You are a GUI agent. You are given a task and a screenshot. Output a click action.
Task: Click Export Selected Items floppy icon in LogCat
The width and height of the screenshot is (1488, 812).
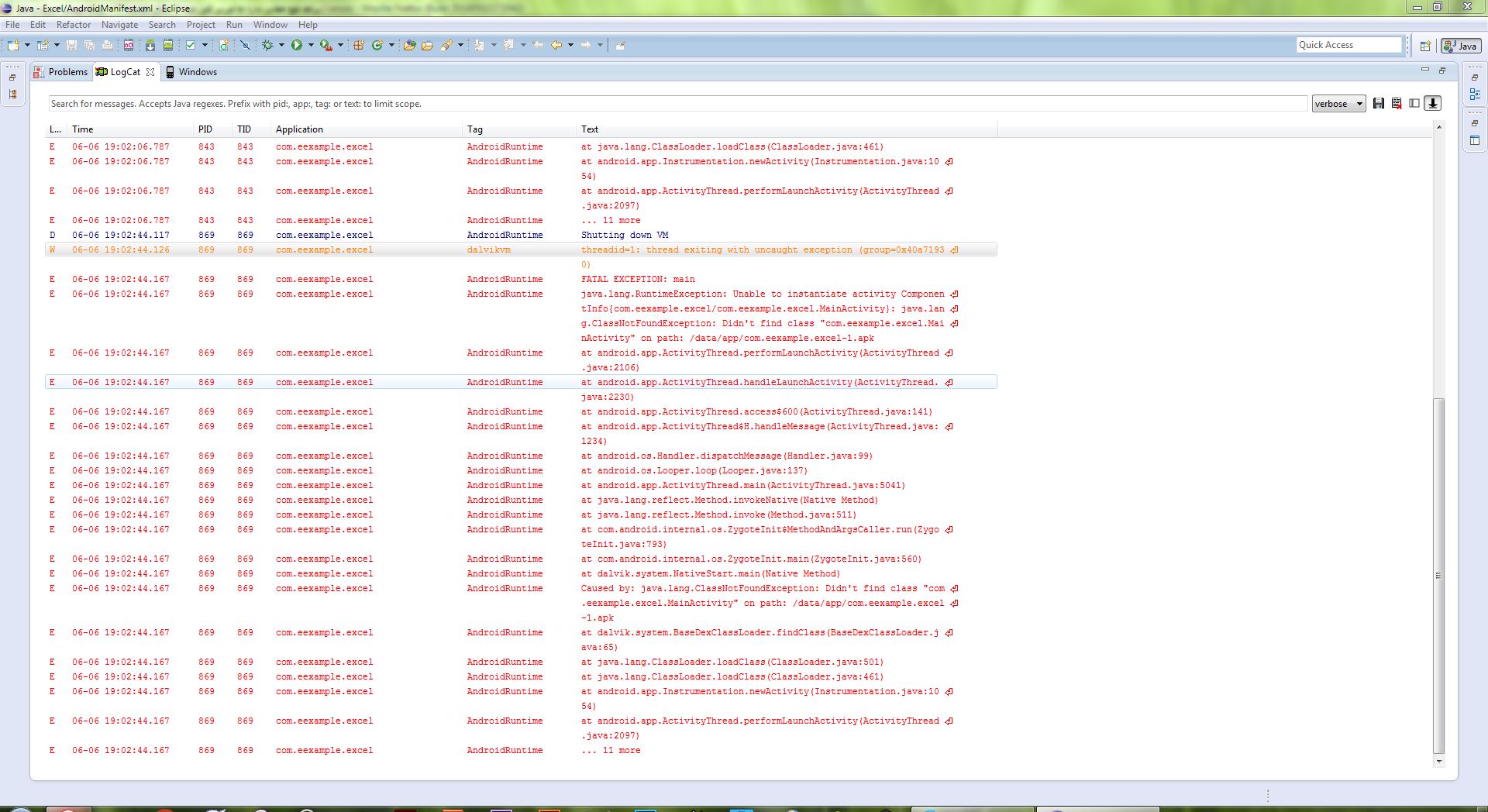coord(1379,103)
